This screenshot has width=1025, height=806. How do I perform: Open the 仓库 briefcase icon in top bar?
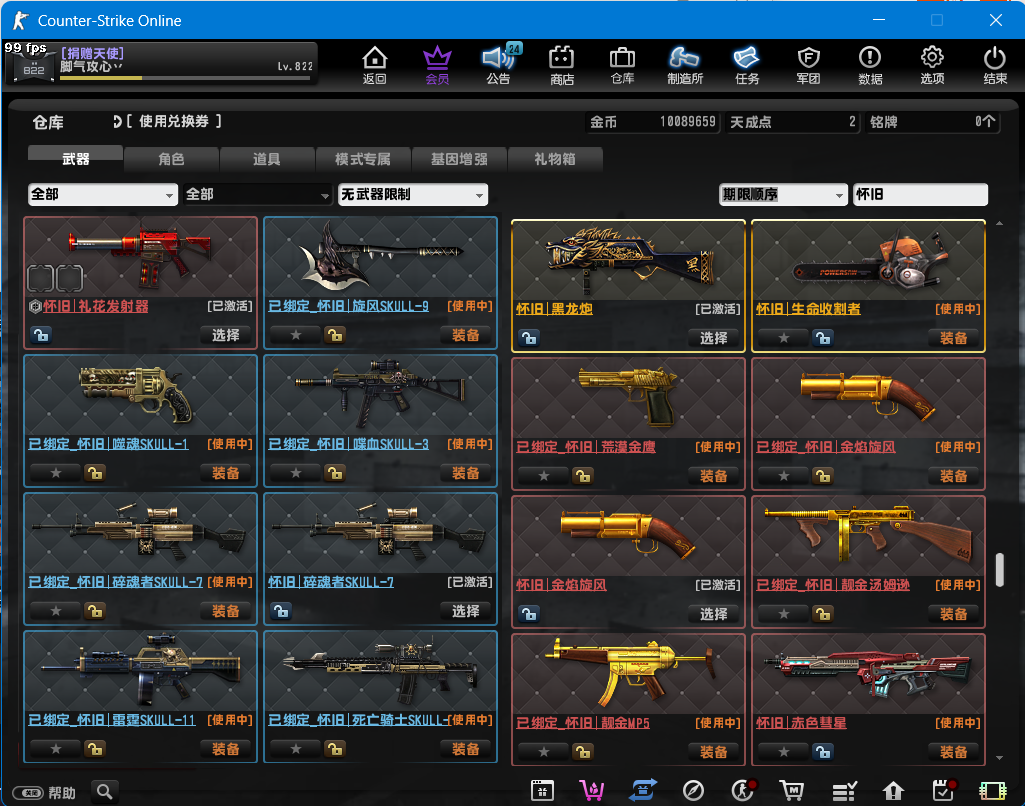(622, 65)
